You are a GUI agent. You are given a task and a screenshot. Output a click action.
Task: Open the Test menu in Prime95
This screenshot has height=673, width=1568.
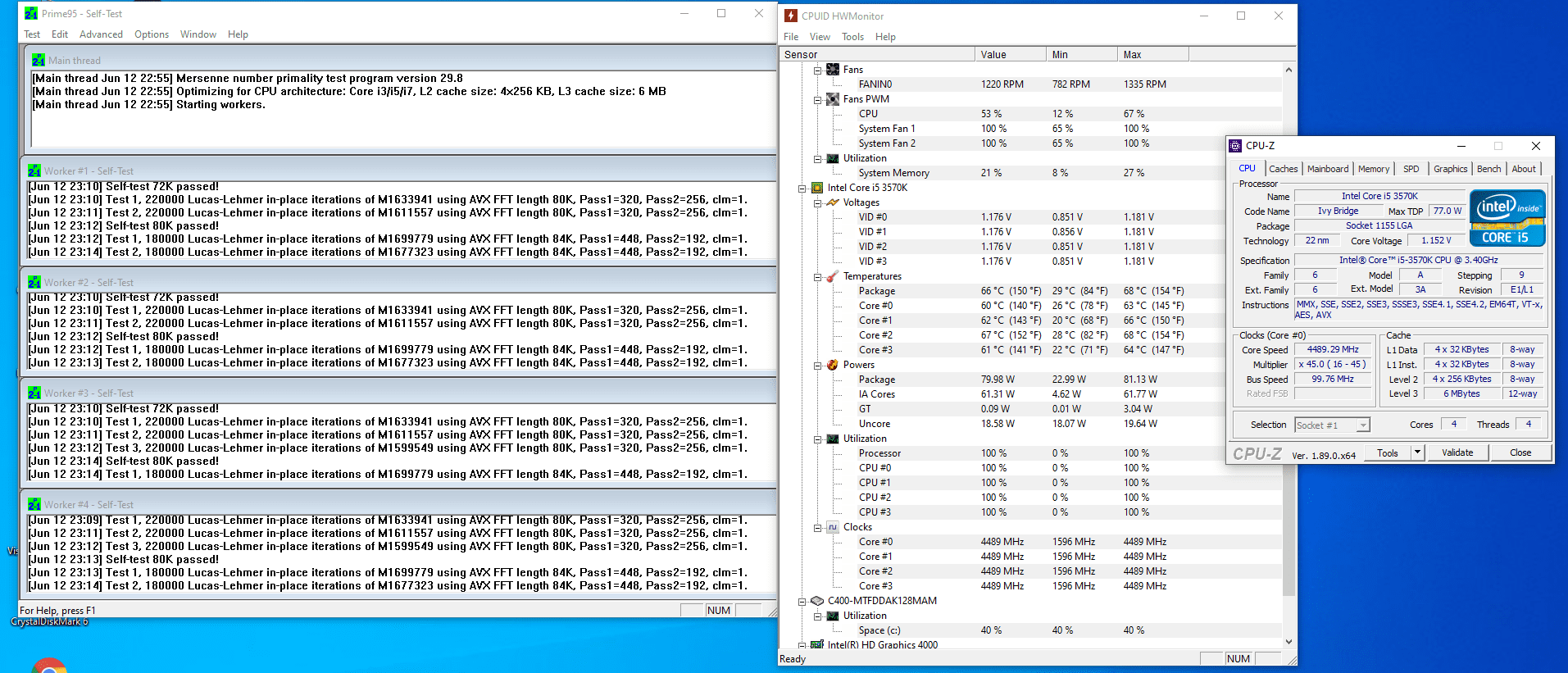[32, 34]
